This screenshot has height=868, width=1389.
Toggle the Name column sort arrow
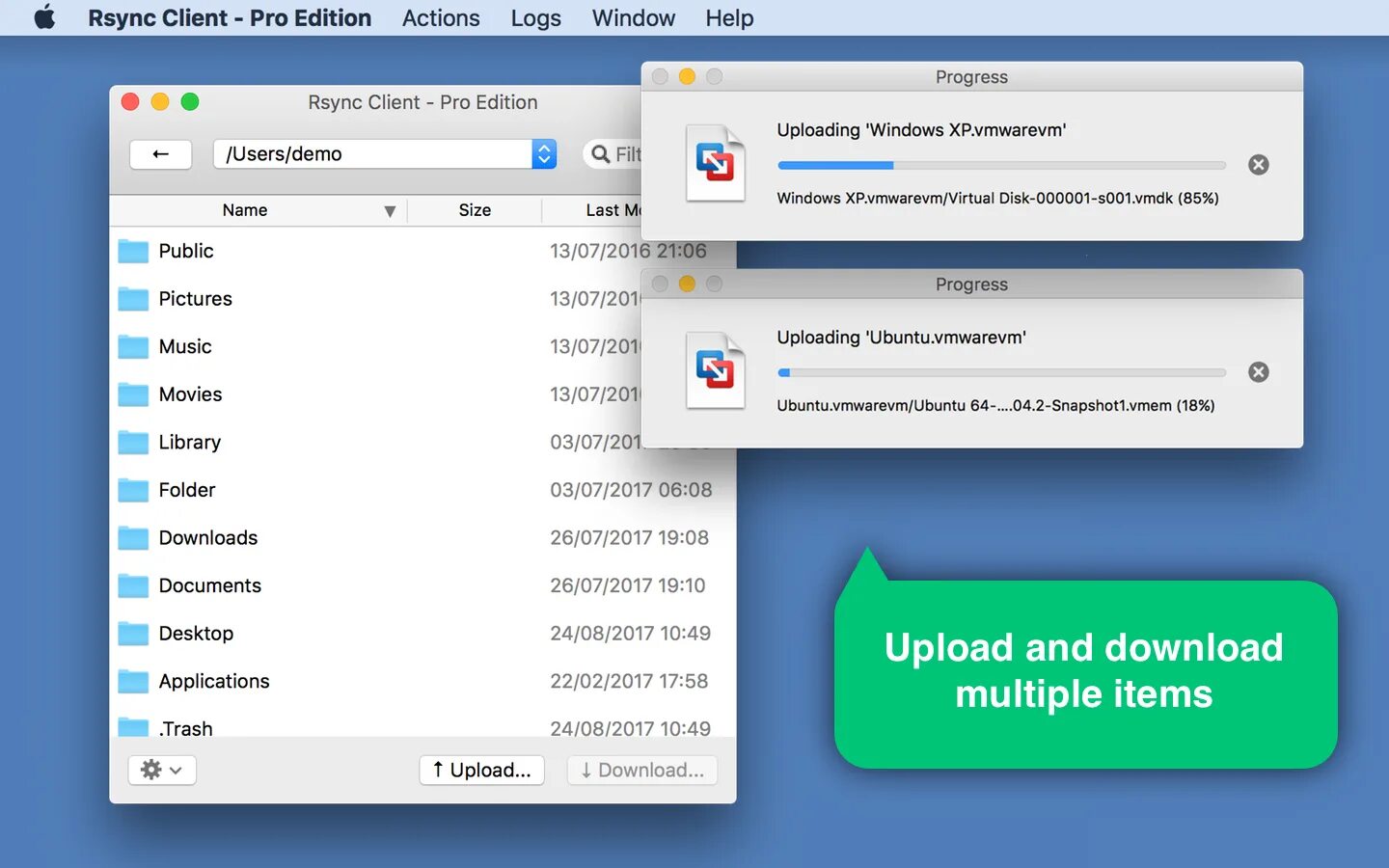(x=390, y=211)
